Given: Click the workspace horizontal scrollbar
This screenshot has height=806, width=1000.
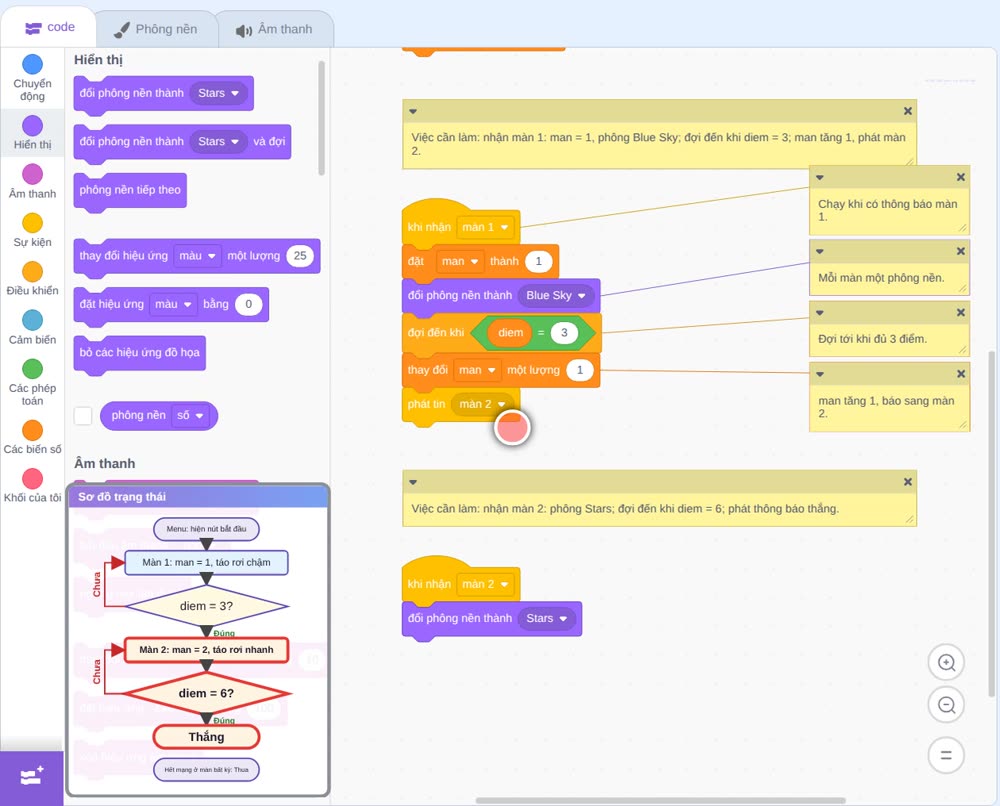Looking at the screenshot, I should point(661,800).
